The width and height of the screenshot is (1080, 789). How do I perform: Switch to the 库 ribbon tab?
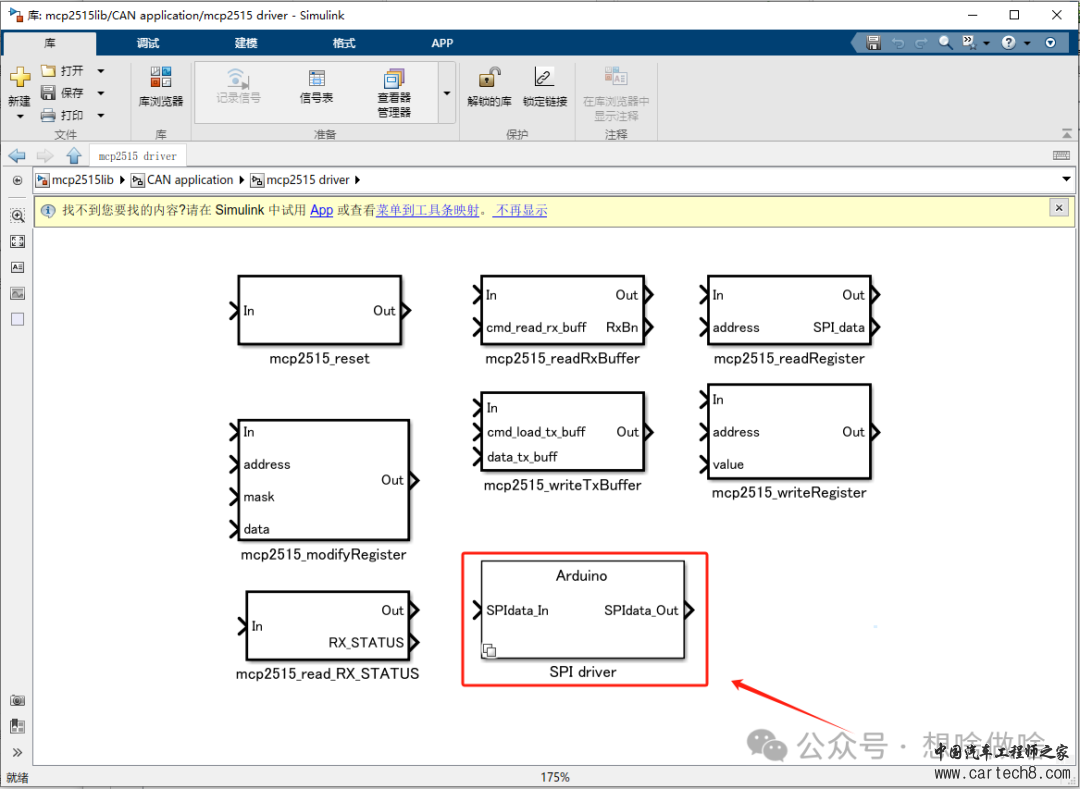pos(50,43)
